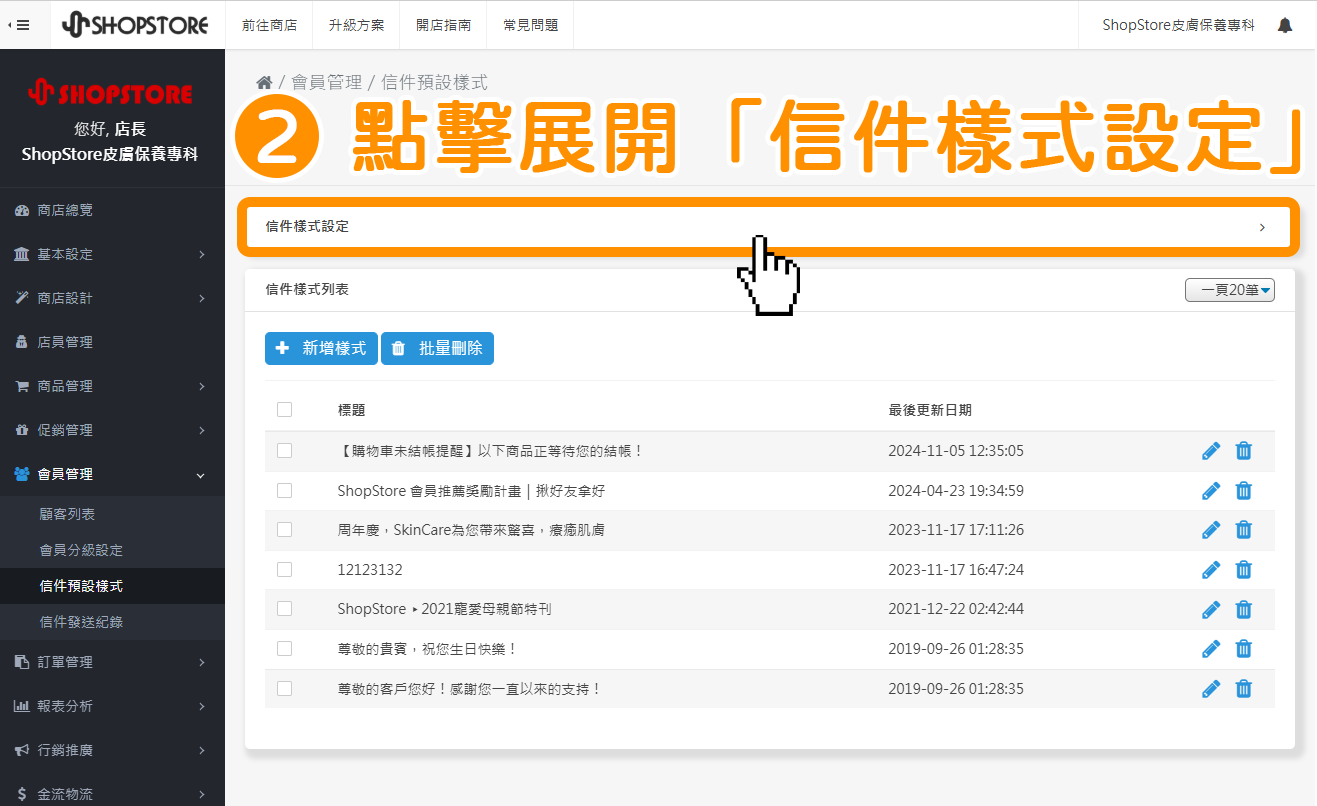The image size is (1317, 806).
Task: Click the 新增樣式 button
Action: point(321,348)
